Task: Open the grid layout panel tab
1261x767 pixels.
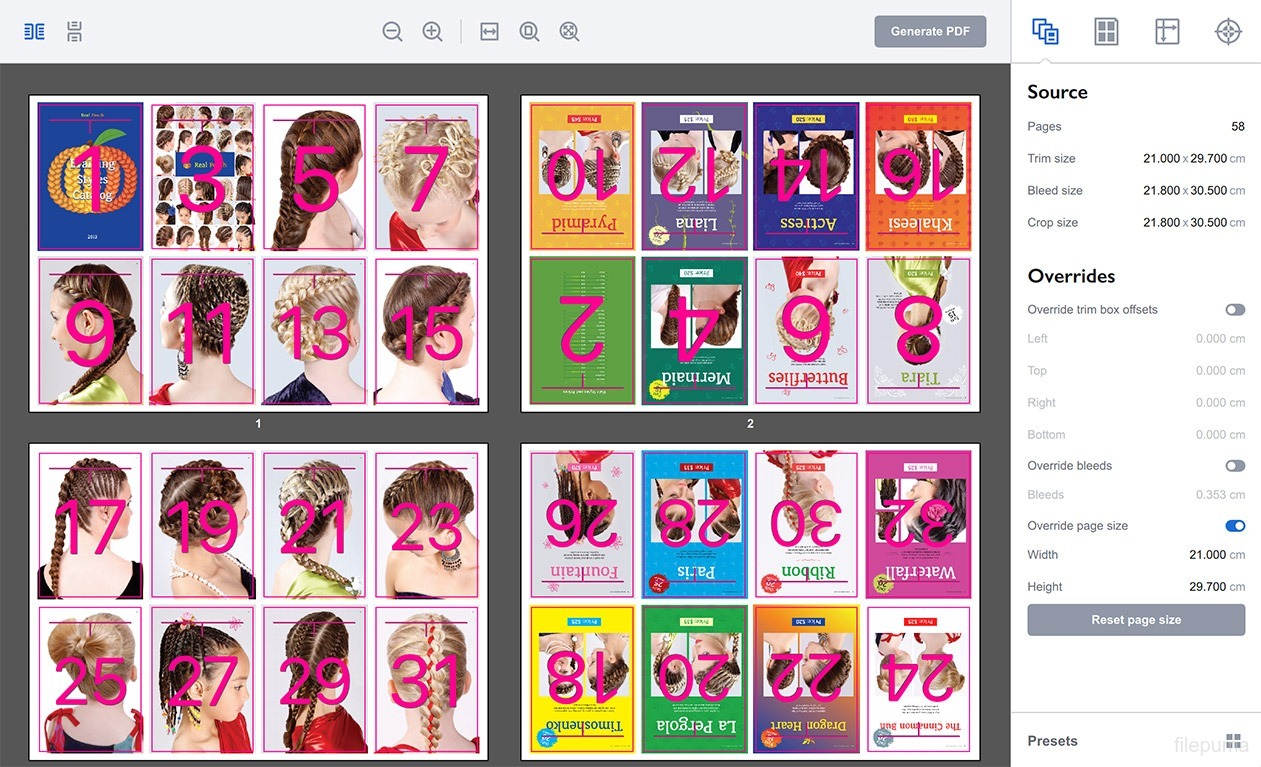Action: pos(1106,32)
